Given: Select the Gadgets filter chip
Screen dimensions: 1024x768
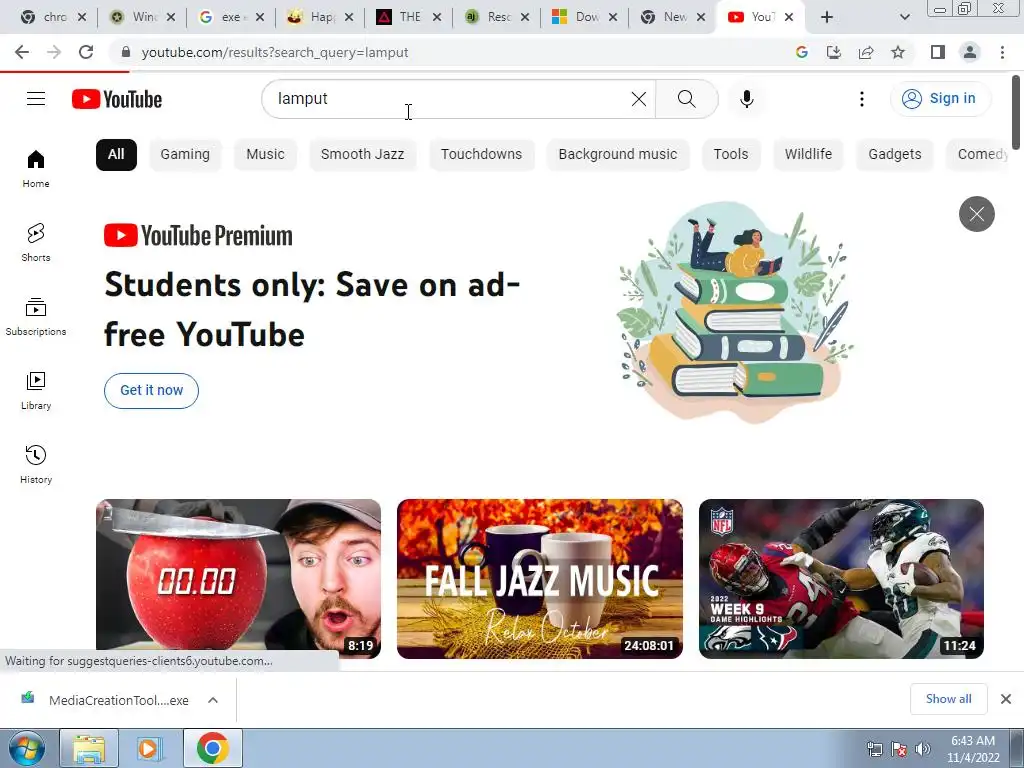Looking at the screenshot, I should [895, 155].
